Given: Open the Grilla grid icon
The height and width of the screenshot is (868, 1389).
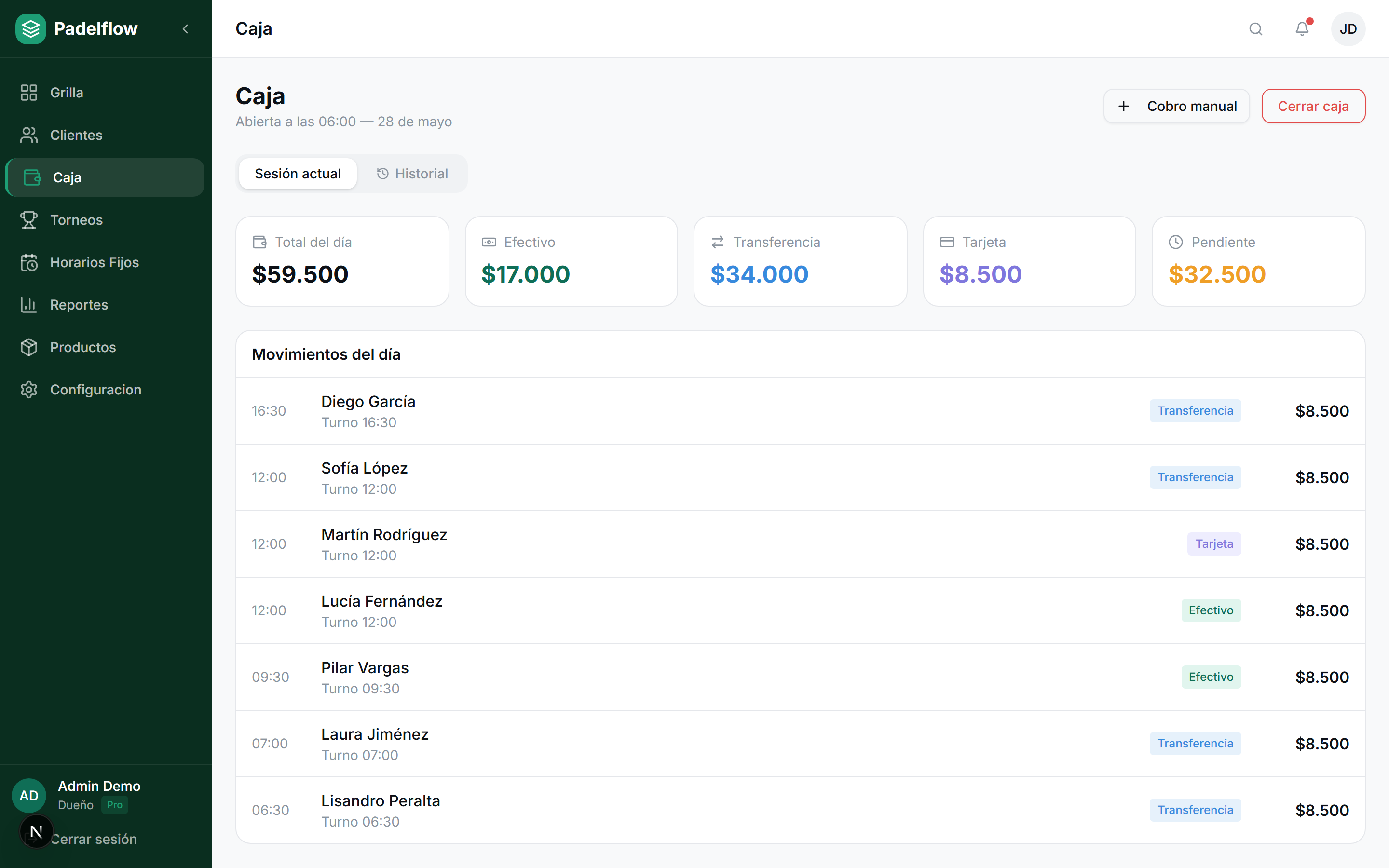Looking at the screenshot, I should 29,93.
